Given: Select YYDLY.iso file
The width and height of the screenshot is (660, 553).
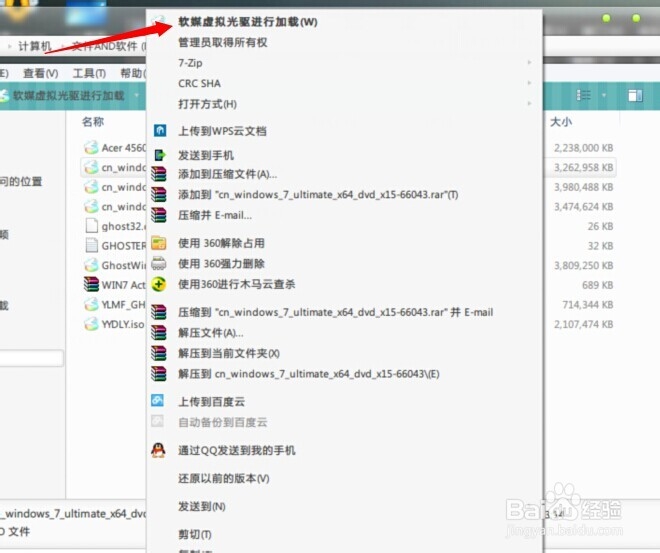Looking at the screenshot, I should pyautogui.click(x=114, y=324).
